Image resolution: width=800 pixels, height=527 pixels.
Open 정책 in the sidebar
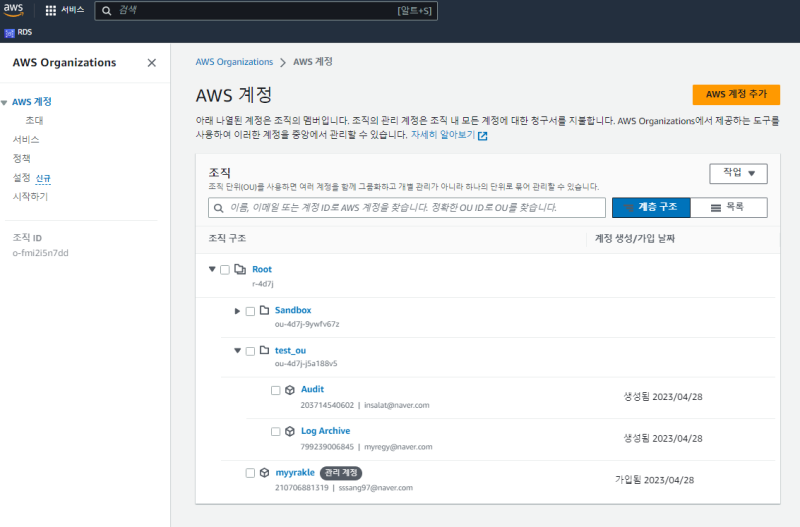(x=21, y=158)
